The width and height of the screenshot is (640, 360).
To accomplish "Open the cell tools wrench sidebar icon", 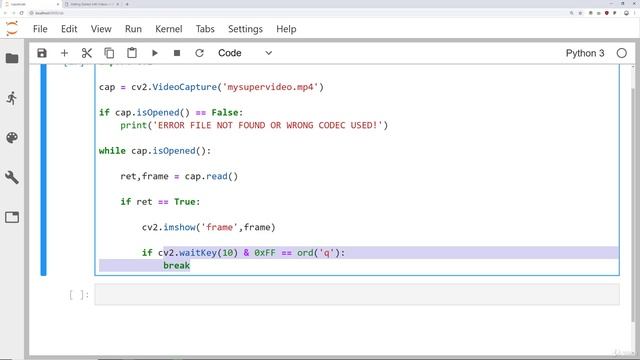I will [12, 177].
